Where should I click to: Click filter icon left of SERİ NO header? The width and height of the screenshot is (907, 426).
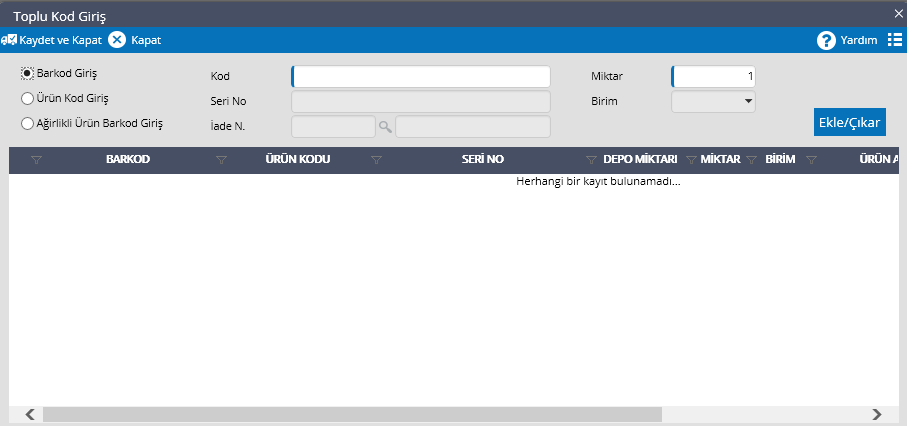[376, 160]
